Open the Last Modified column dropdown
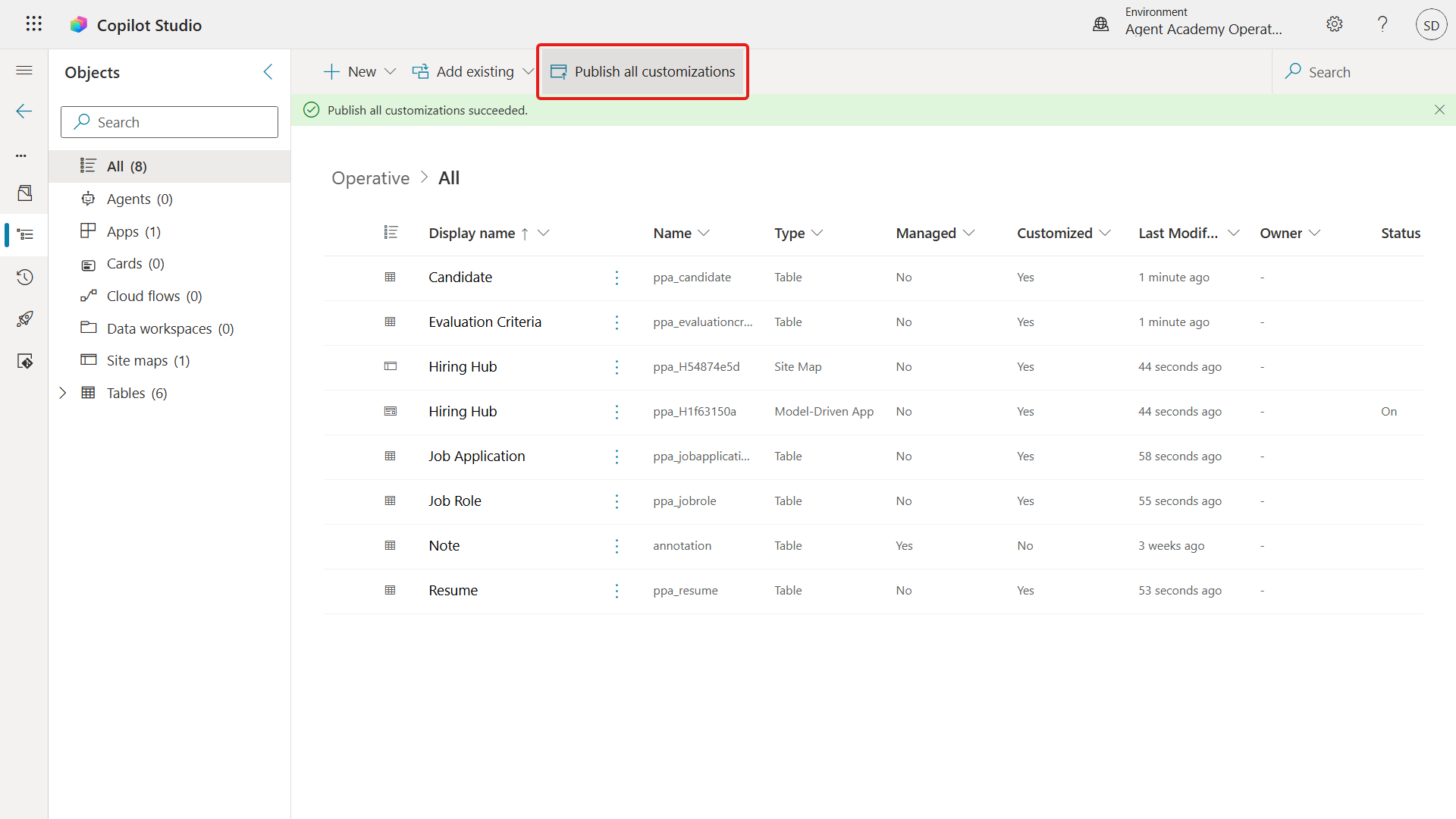 click(1234, 233)
